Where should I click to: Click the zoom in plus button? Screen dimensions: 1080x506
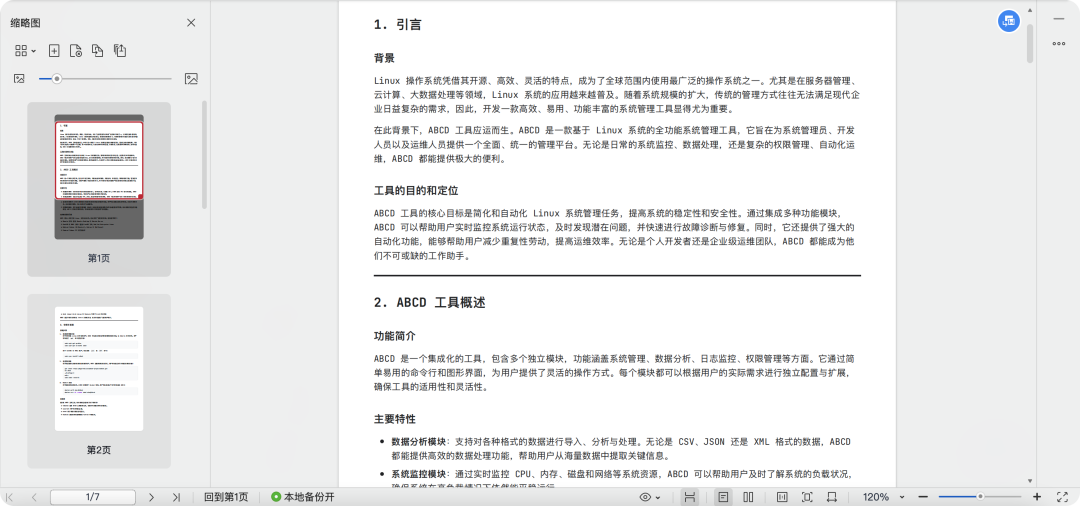[x=1037, y=497]
